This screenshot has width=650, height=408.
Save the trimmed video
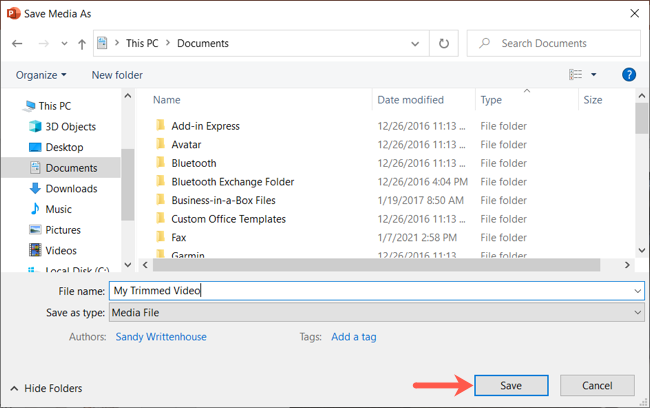click(x=511, y=386)
